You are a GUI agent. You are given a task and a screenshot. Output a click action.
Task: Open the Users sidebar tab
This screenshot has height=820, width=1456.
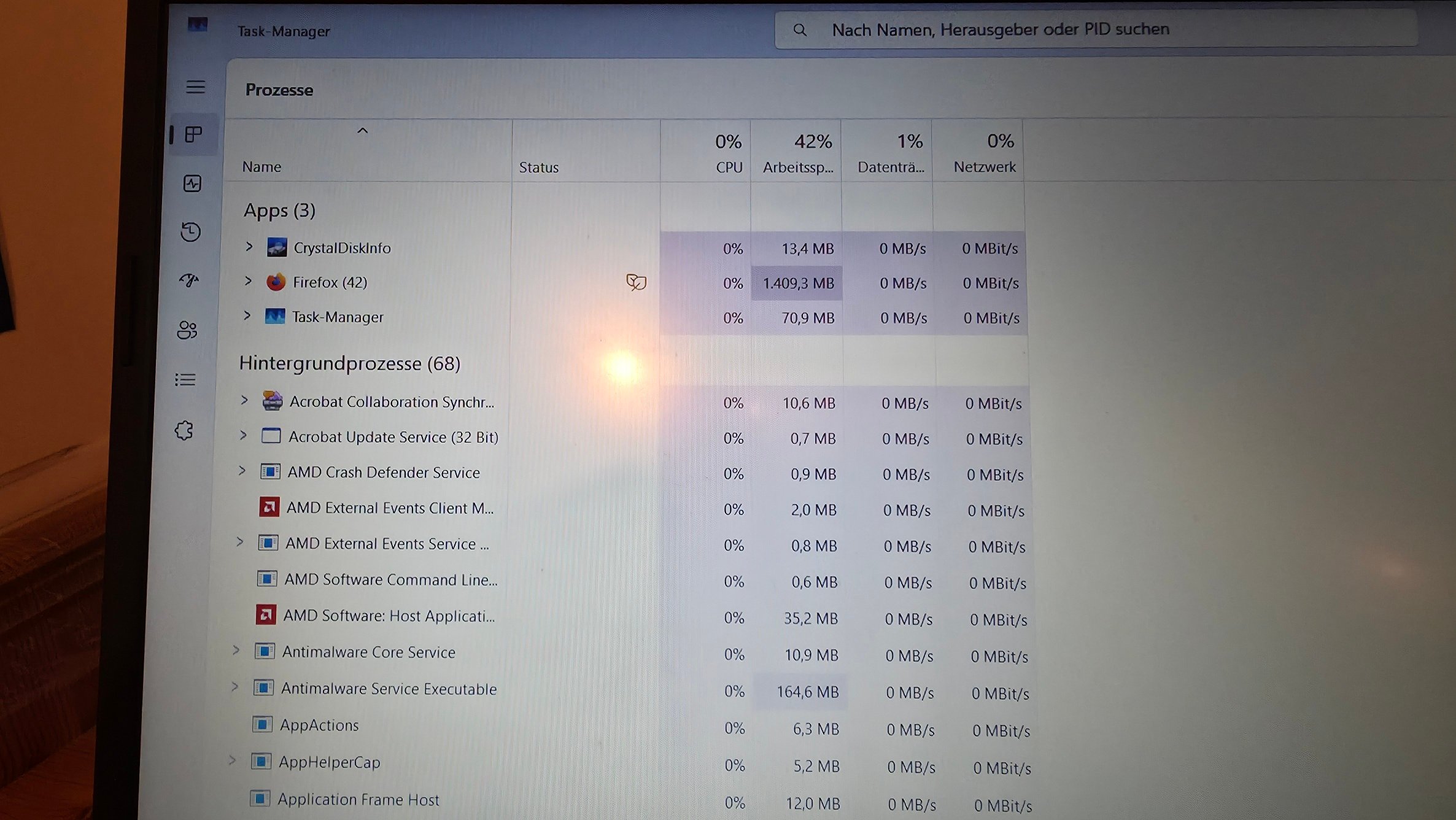[187, 330]
